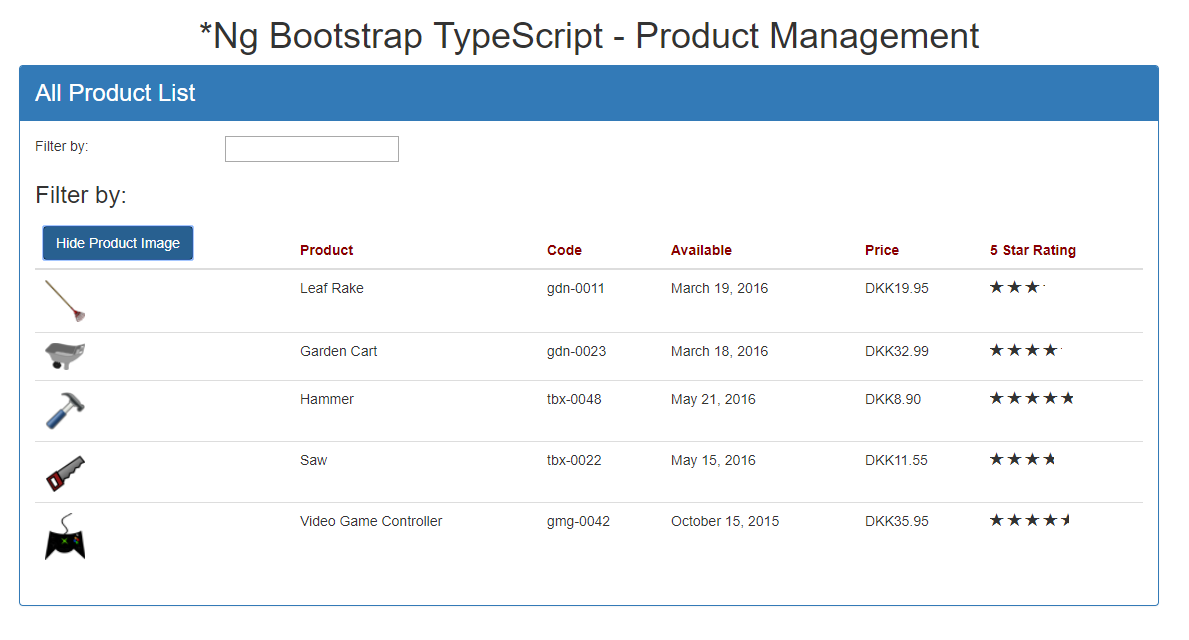Click the price DKK35.95

[896, 521]
